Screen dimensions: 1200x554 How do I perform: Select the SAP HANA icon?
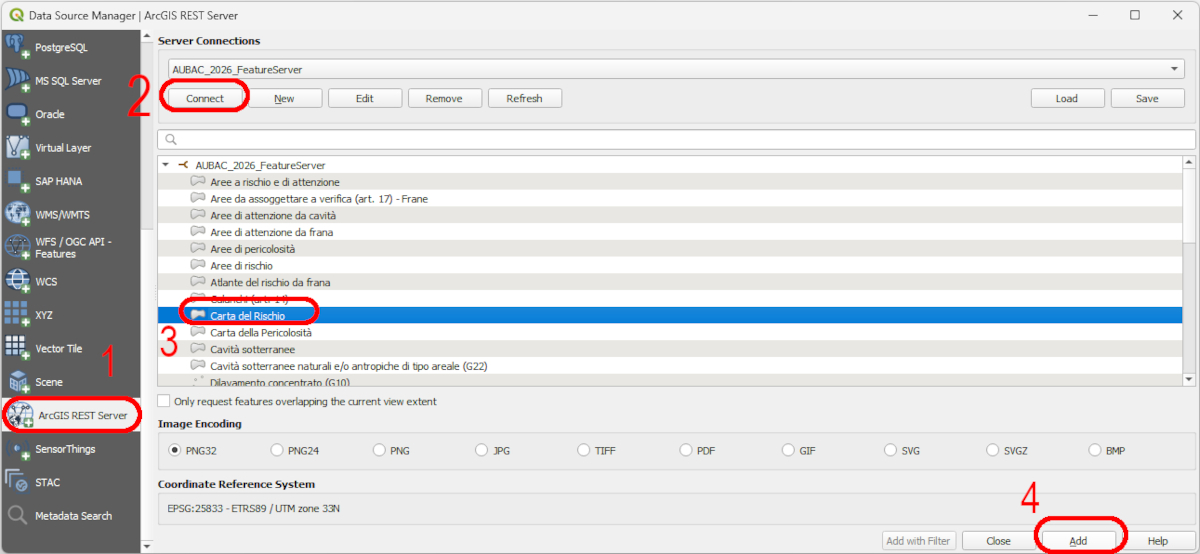point(18,181)
